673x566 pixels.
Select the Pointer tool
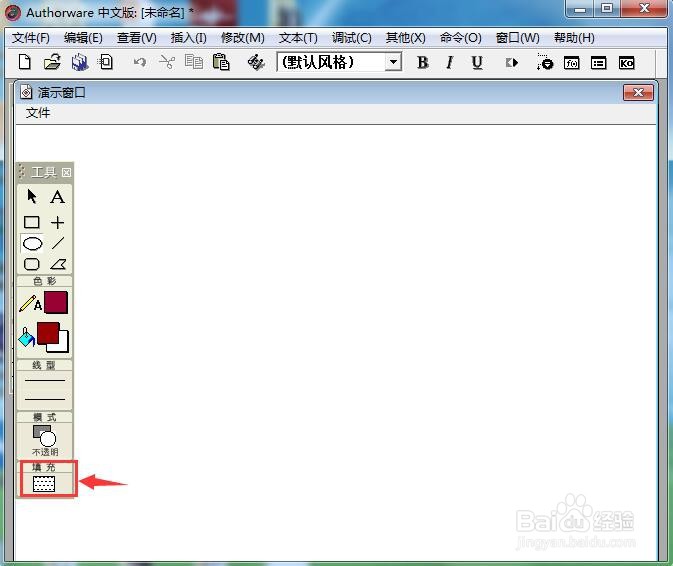point(32,197)
